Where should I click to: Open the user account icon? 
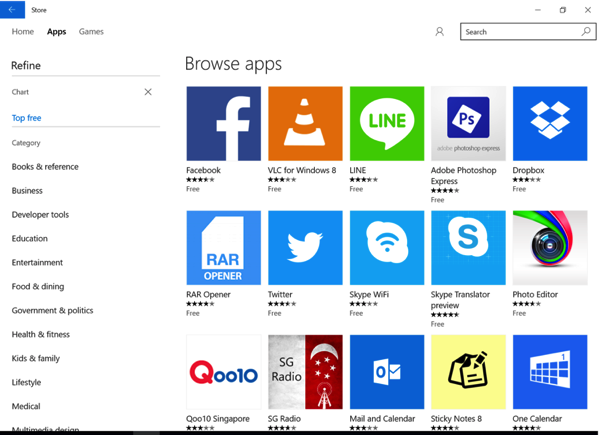(439, 32)
